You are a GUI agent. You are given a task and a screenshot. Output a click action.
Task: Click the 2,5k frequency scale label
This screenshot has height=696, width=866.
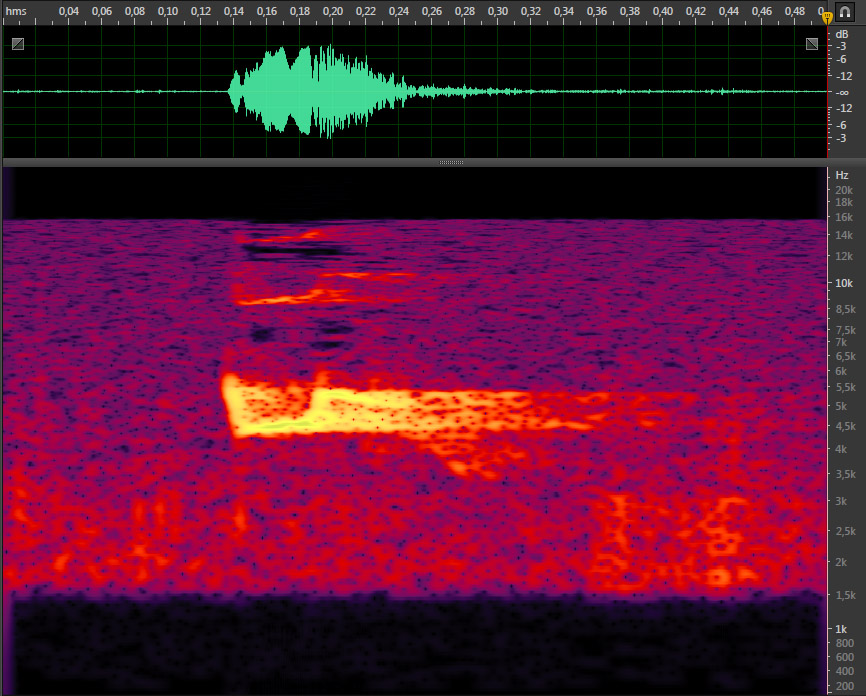(x=846, y=531)
